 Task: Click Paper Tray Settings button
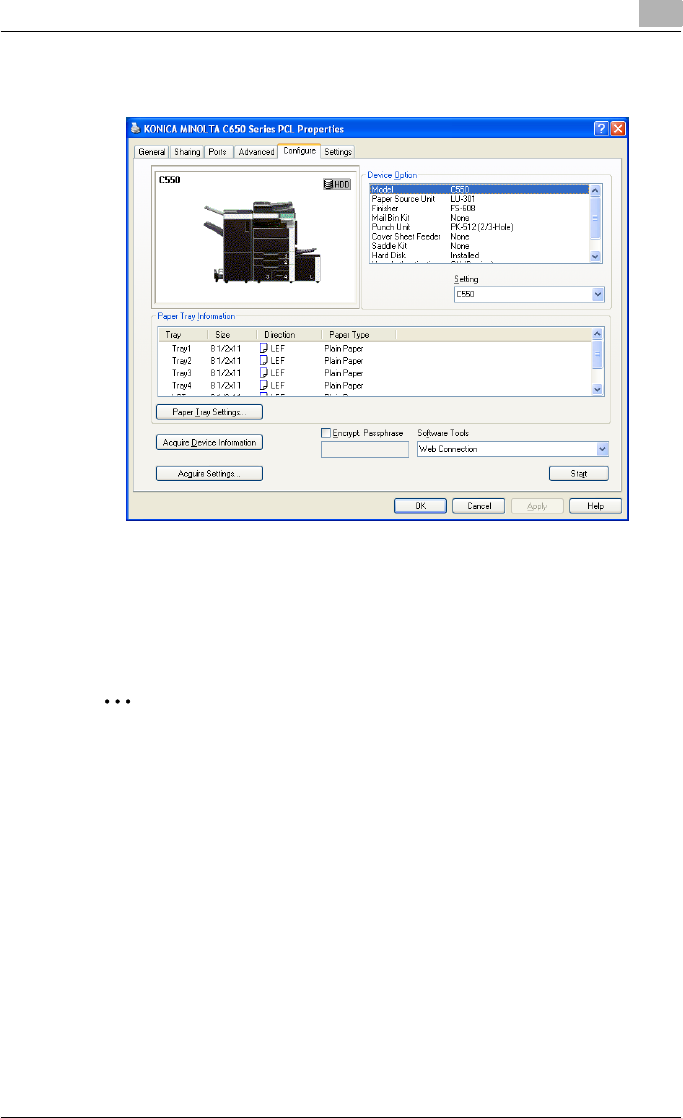210,412
